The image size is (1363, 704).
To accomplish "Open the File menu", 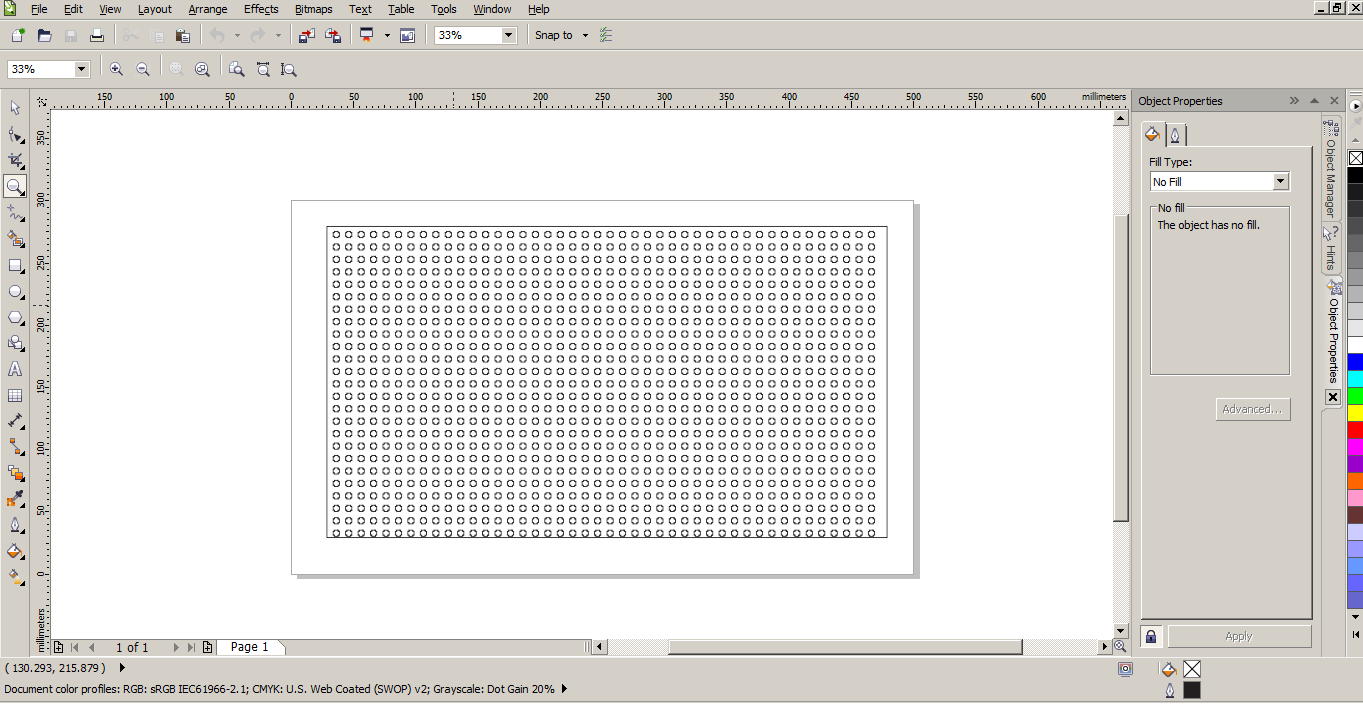I will [39, 9].
